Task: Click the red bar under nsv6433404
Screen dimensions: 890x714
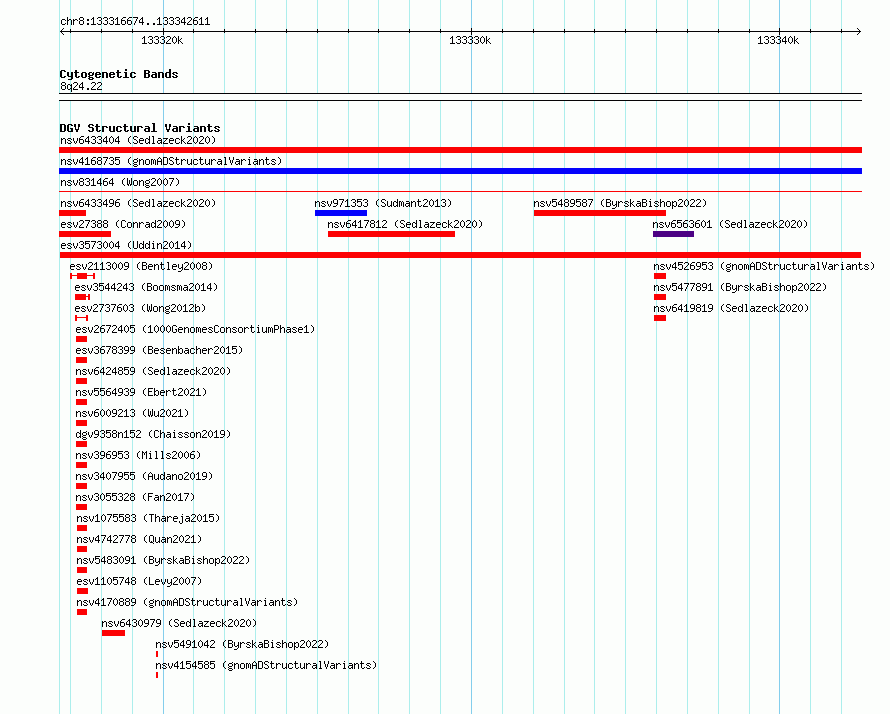Action: tap(460, 150)
